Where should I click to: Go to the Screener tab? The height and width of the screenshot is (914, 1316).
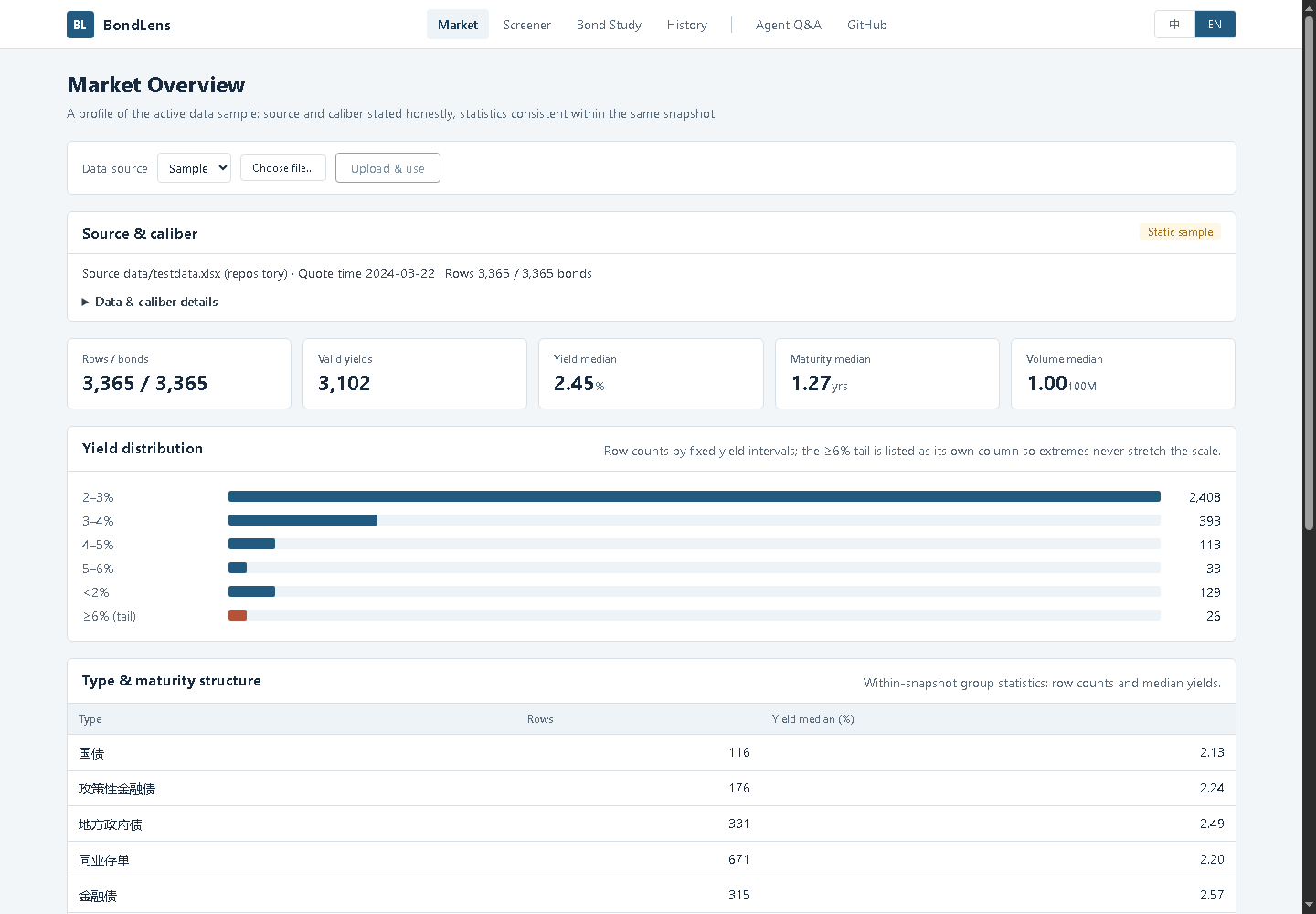point(527,25)
